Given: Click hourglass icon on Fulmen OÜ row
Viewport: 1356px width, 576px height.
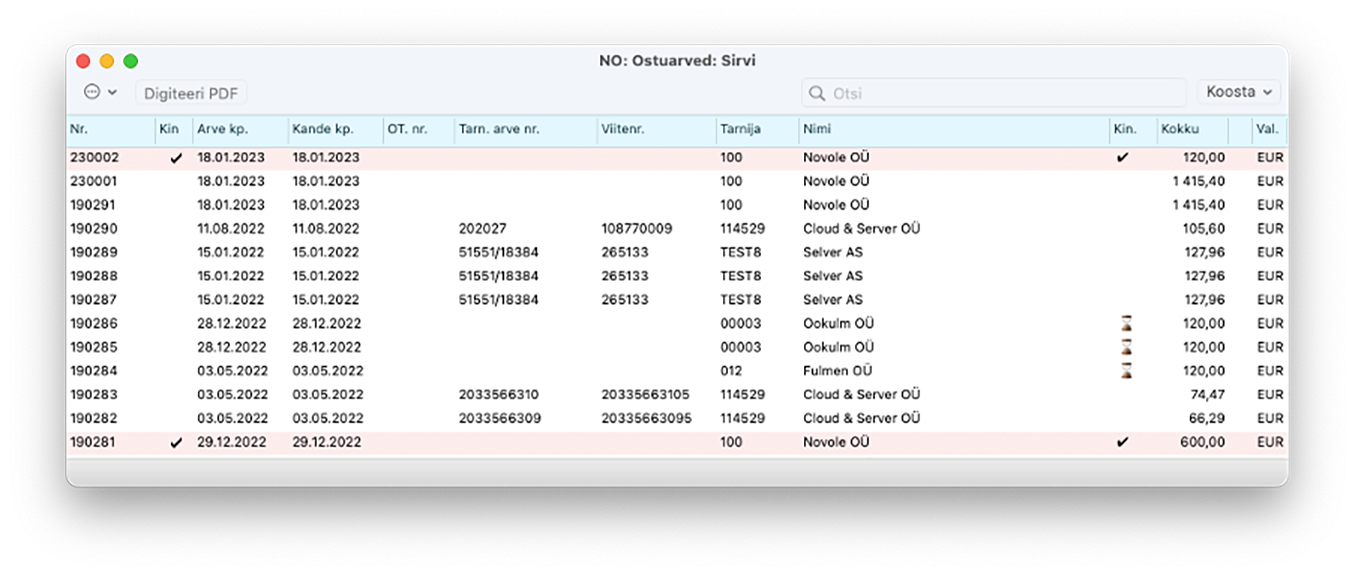Looking at the screenshot, I should pos(1127,371).
